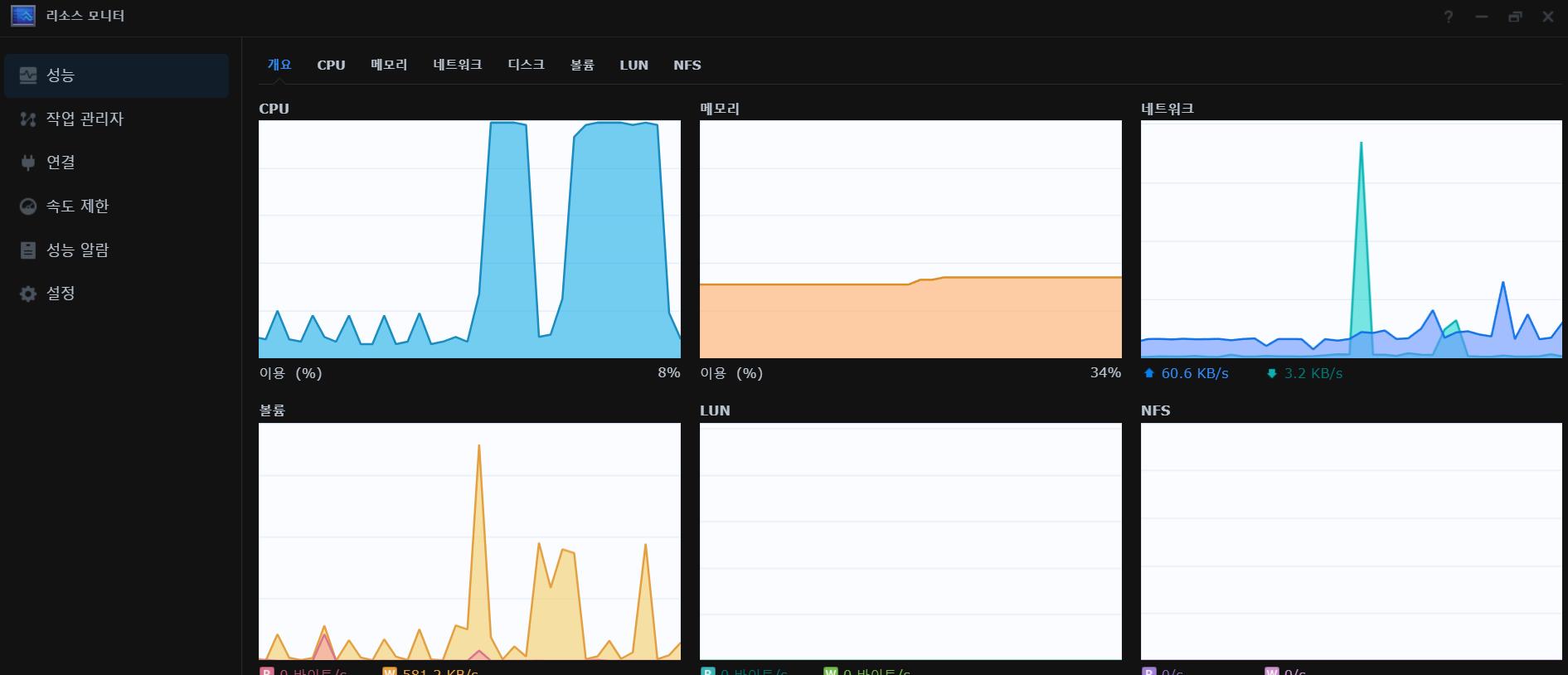
Task: Click the 리소스 모니터 app icon in title bar
Action: click(23, 16)
